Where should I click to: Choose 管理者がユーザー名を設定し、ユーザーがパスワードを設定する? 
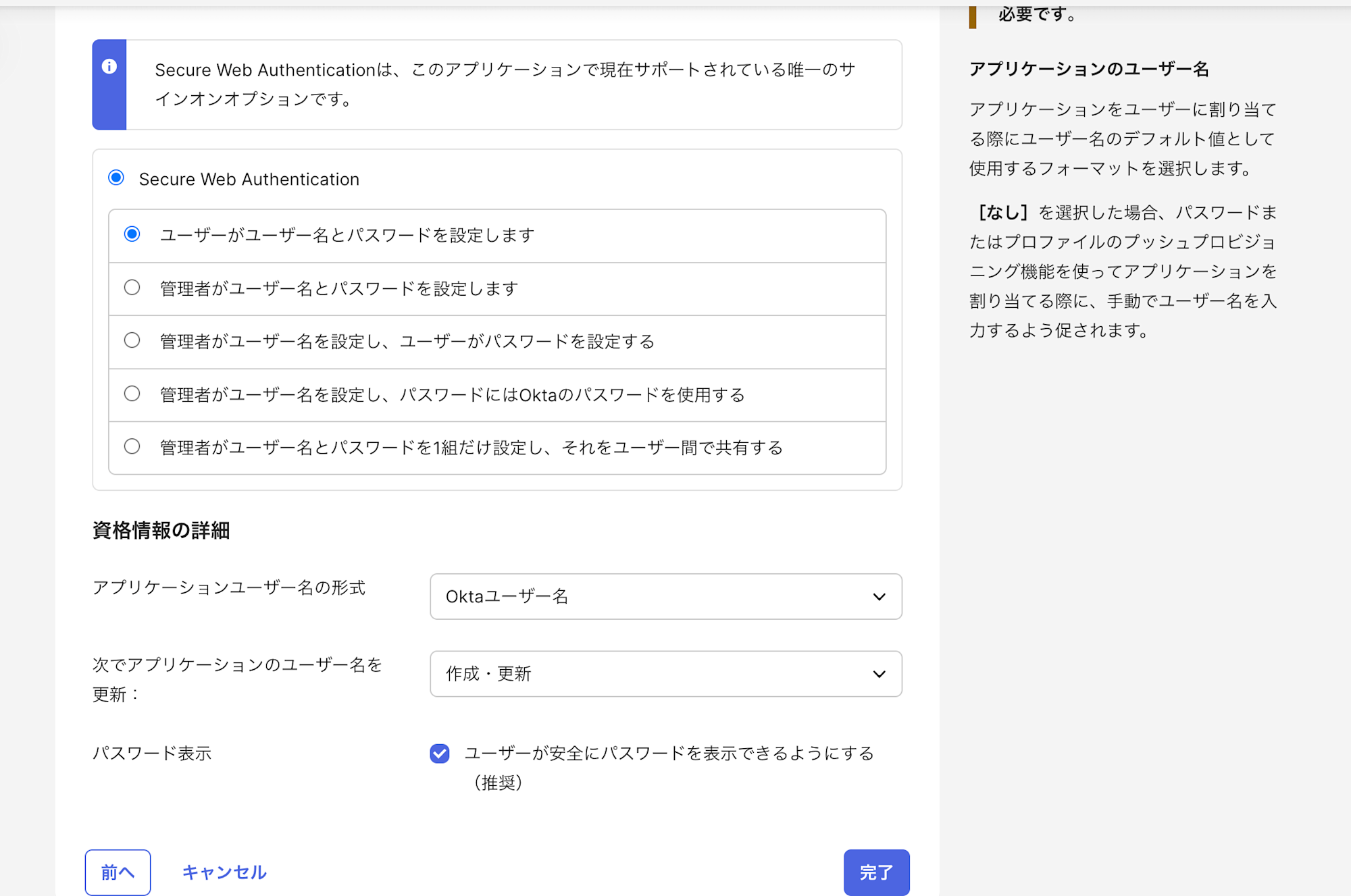[132, 340]
